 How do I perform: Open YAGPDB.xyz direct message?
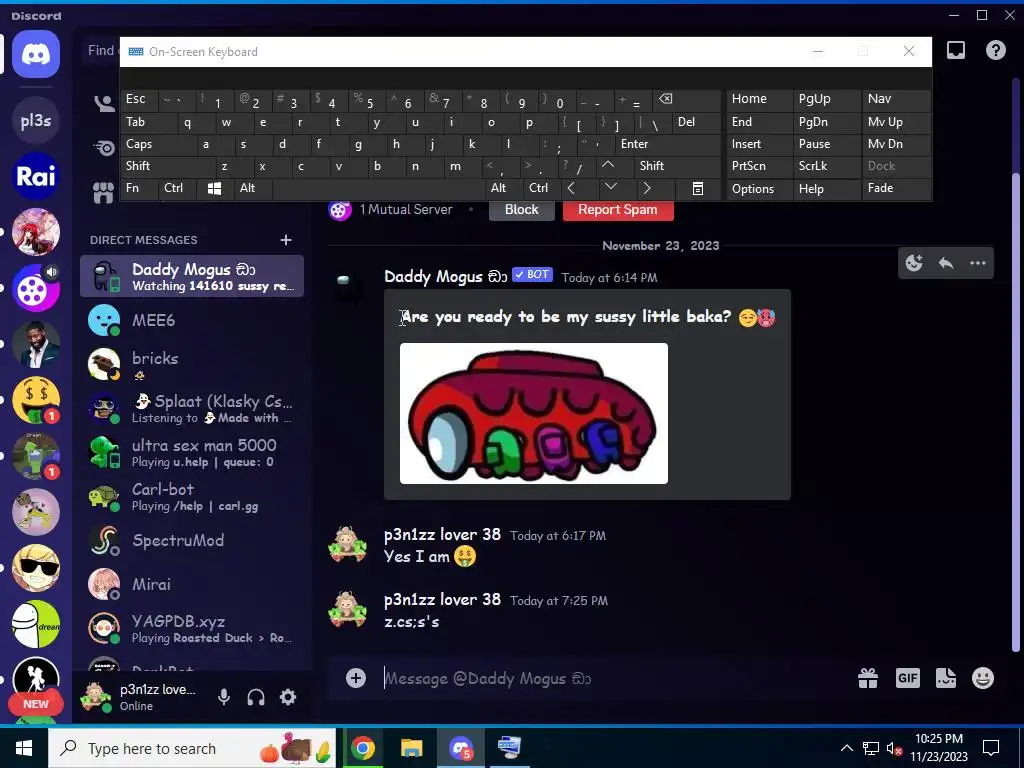(x=192, y=628)
